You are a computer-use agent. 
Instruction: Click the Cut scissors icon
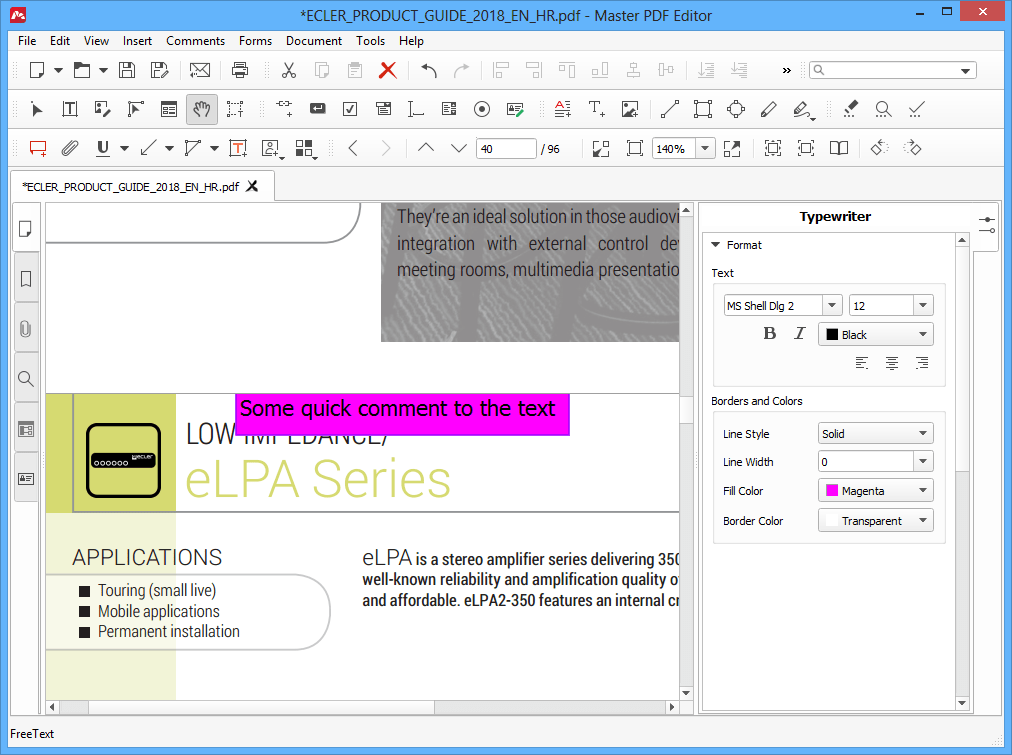pos(288,70)
